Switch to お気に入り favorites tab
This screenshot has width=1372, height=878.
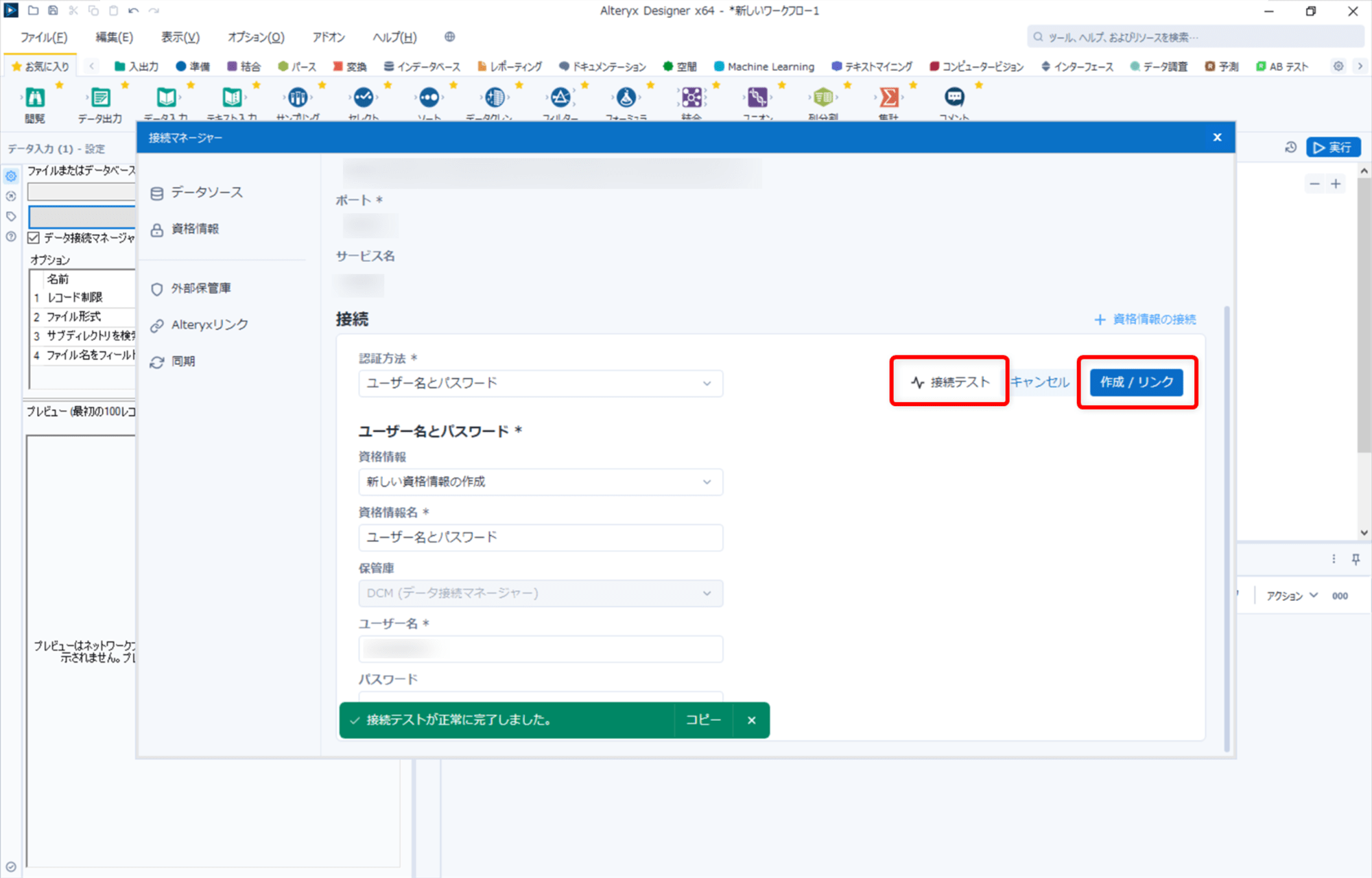click(x=40, y=67)
